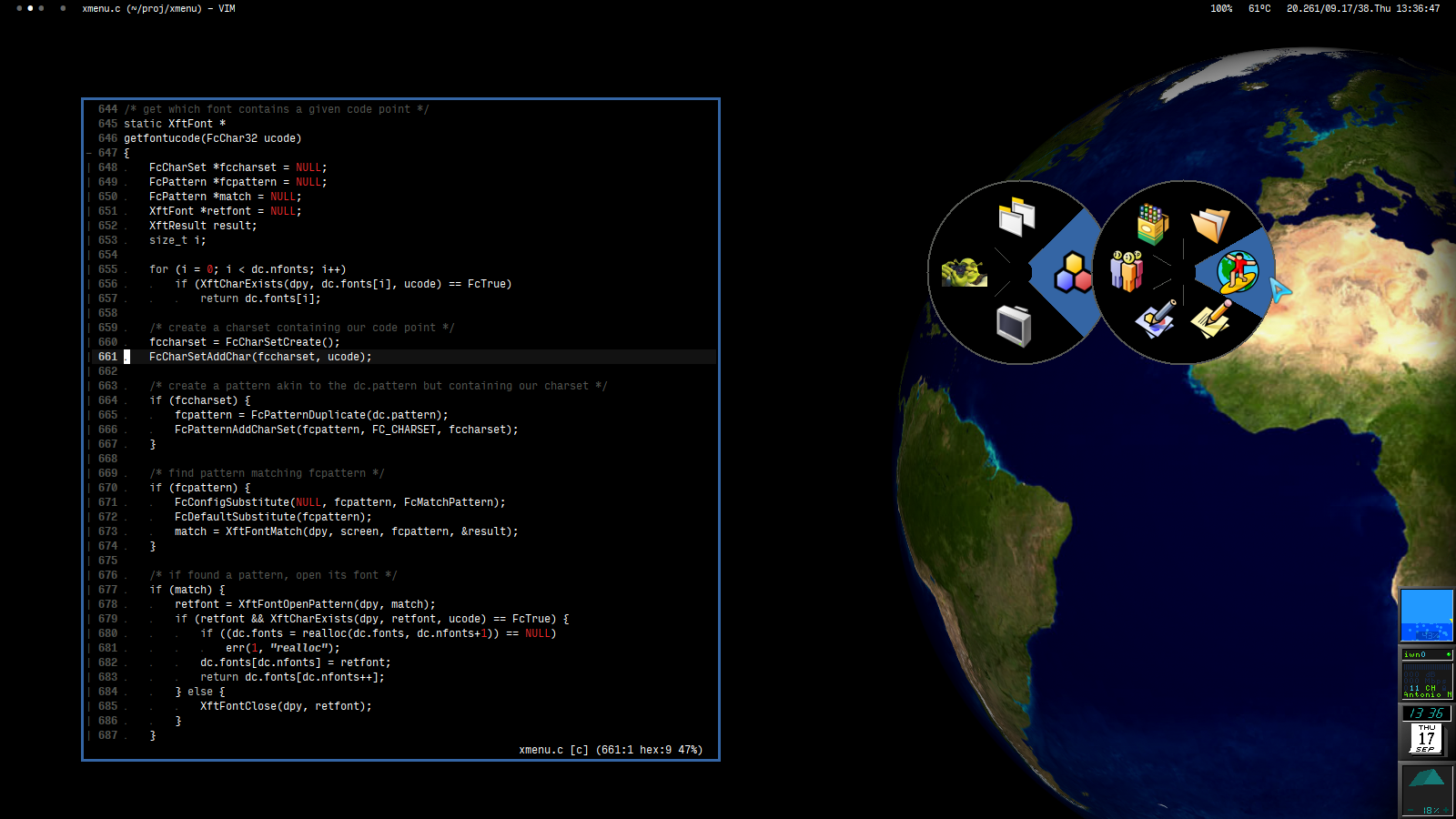Click the blue water battery dockapp

tap(1427, 615)
